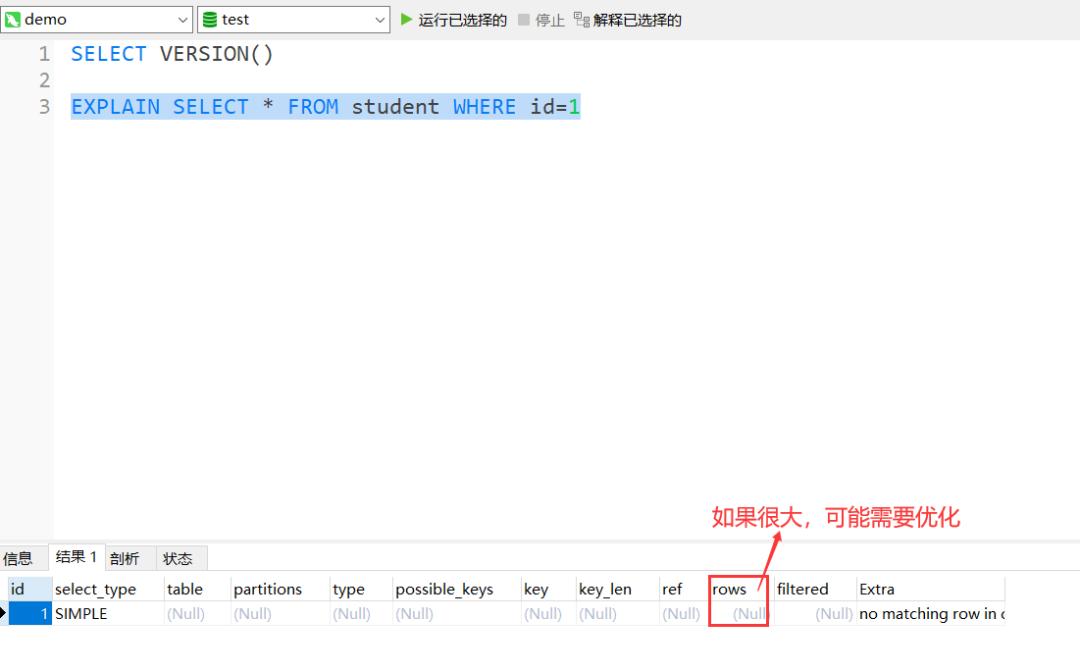Place cursor on SELECT VERSION() line

point(172,54)
